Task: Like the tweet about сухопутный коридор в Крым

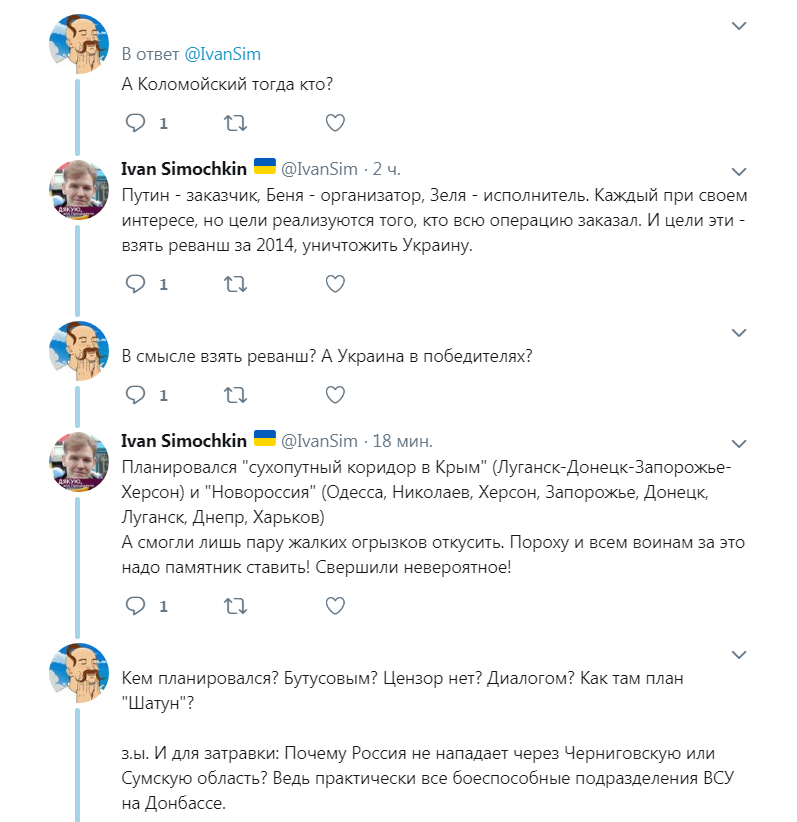Action: point(335,605)
